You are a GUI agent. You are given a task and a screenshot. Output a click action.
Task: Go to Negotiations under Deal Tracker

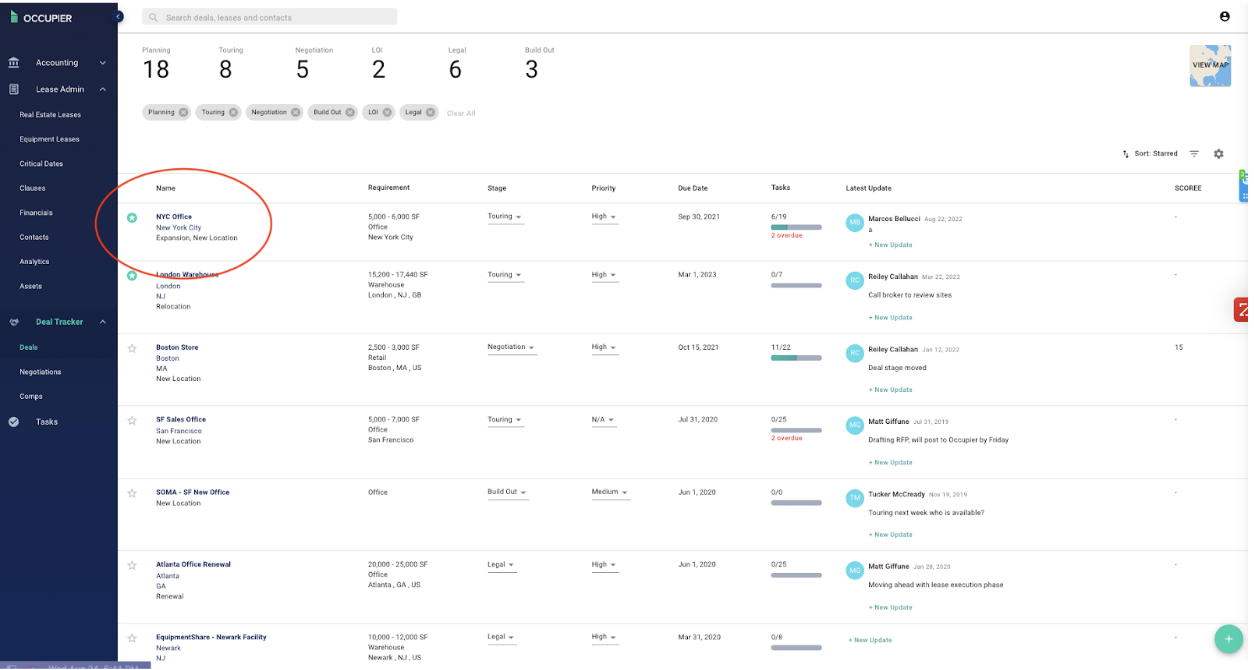pos(40,372)
